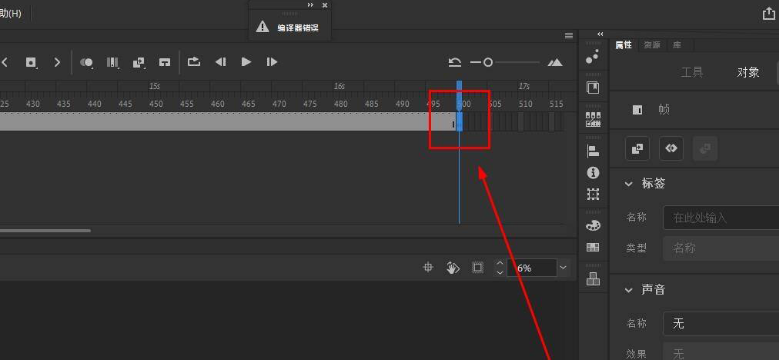Open the Info panel icon
The image size is (779, 360).
pos(593,173)
